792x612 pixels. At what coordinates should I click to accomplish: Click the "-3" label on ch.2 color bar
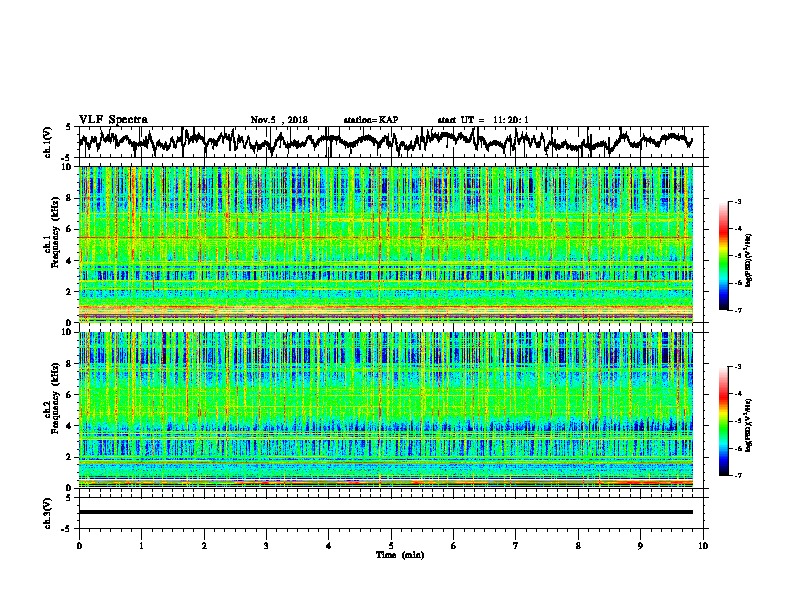pyautogui.click(x=737, y=367)
